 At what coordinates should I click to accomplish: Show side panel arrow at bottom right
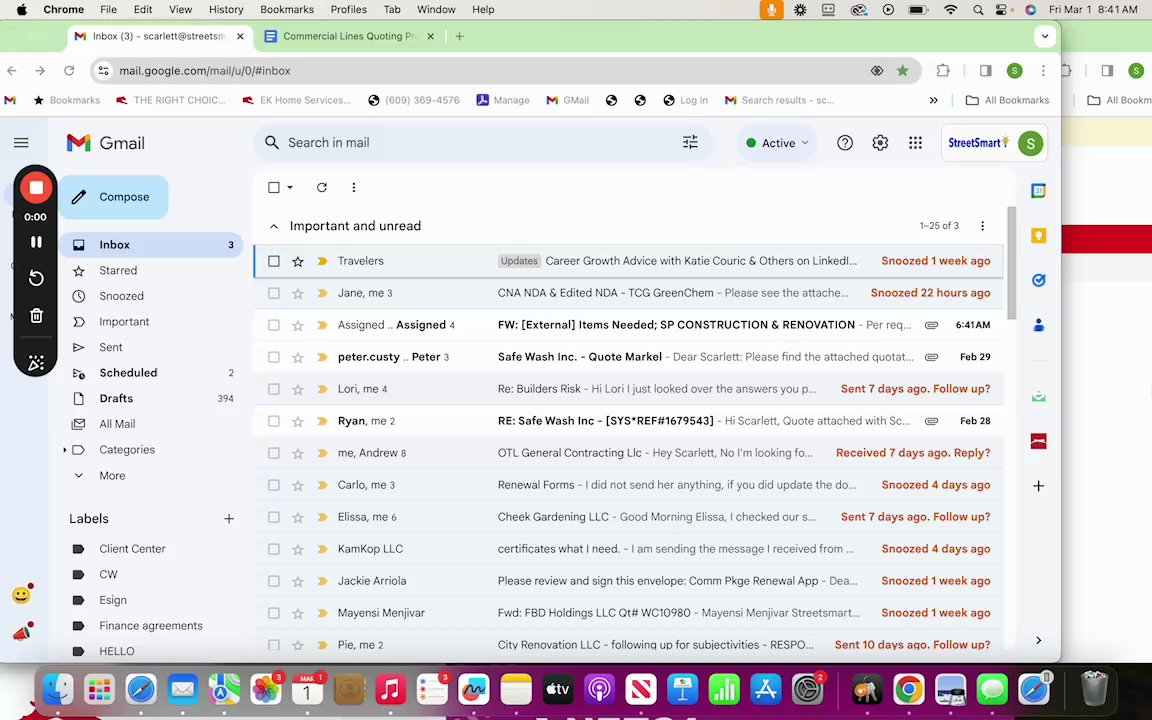pos(1038,641)
